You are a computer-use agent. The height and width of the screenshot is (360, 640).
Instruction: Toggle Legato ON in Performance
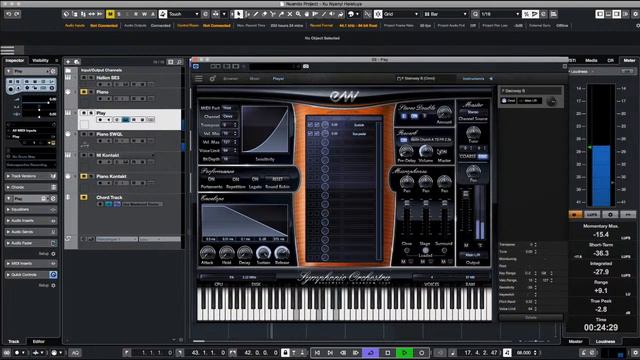[x=255, y=179]
